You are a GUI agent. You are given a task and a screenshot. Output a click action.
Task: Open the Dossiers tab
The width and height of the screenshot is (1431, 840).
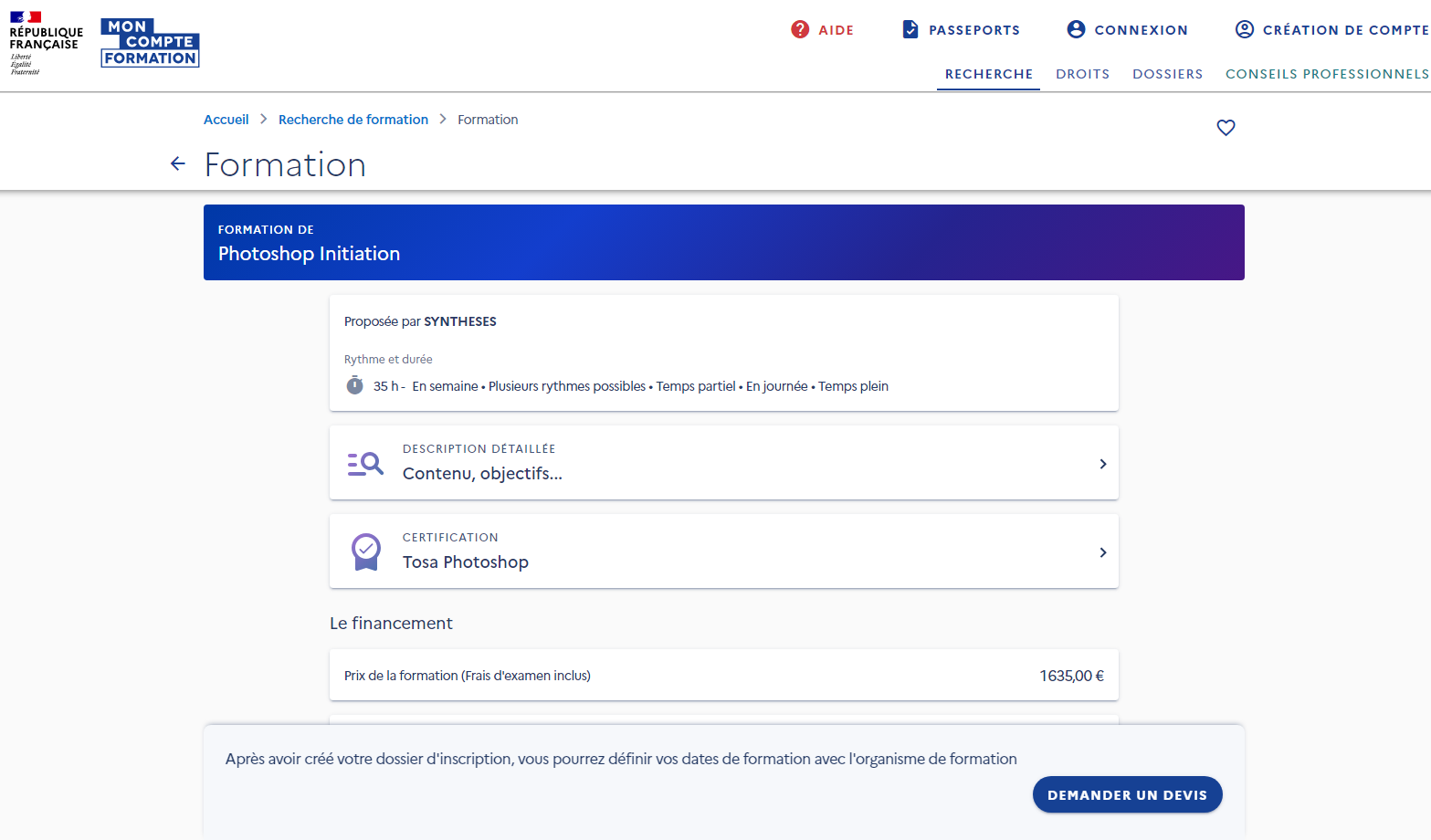1167,74
